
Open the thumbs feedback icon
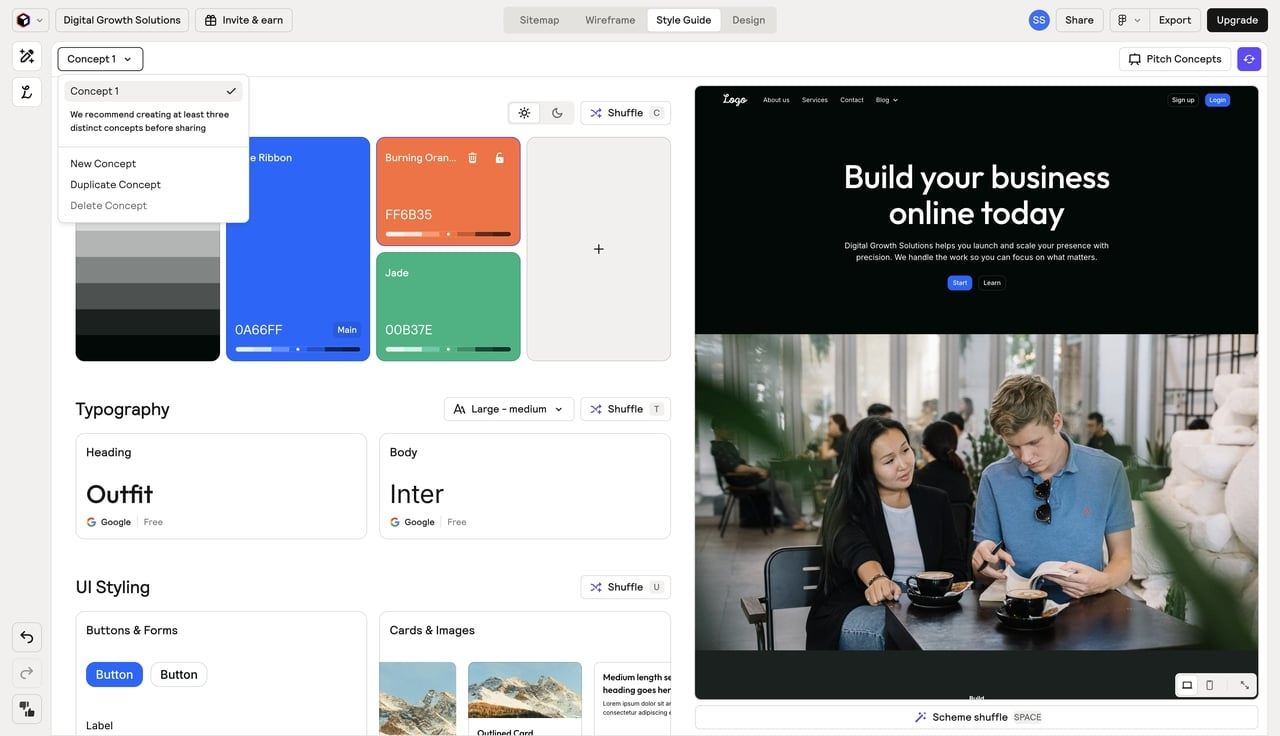(x=27, y=709)
